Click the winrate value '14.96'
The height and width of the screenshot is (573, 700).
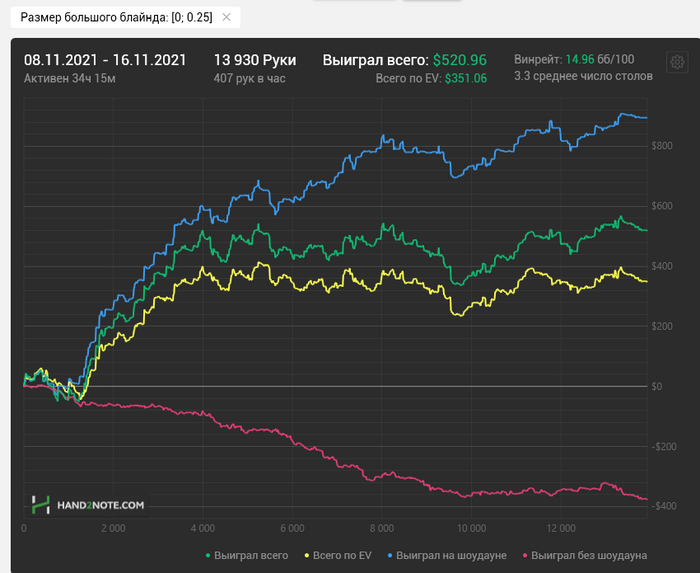pyautogui.click(x=580, y=59)
